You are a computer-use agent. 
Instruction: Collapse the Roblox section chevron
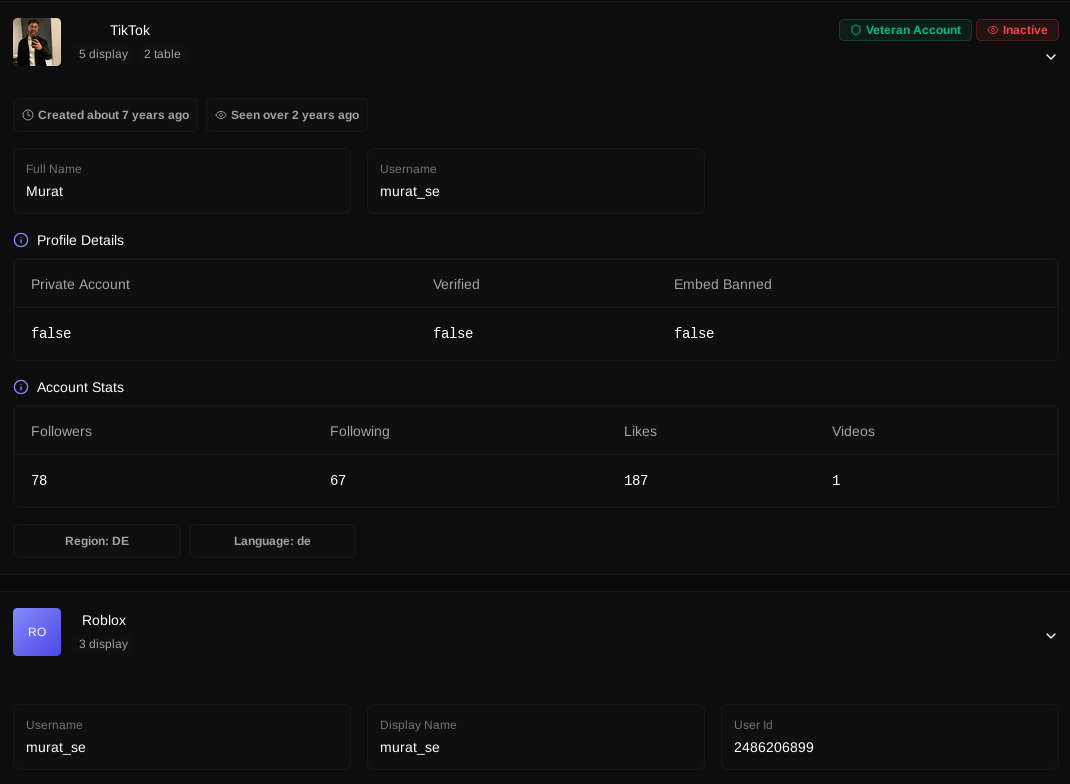pyautogui.click(x=1051, y=635)
